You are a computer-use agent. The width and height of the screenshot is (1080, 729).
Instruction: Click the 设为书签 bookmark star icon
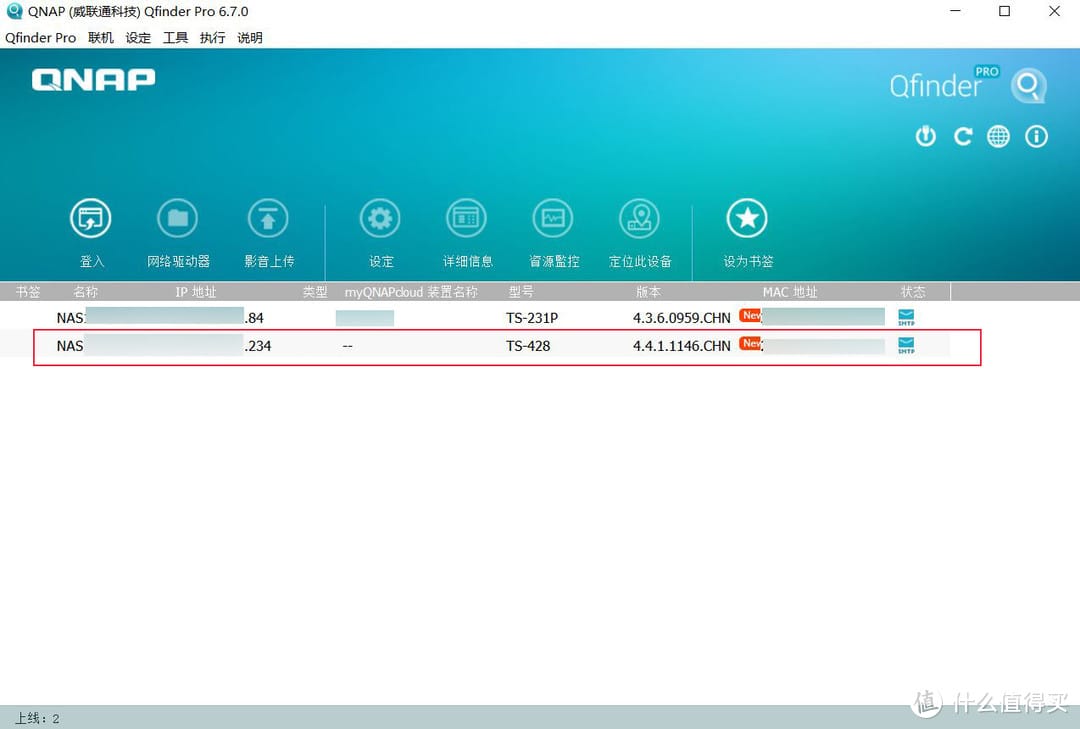[x=747, y=218]
